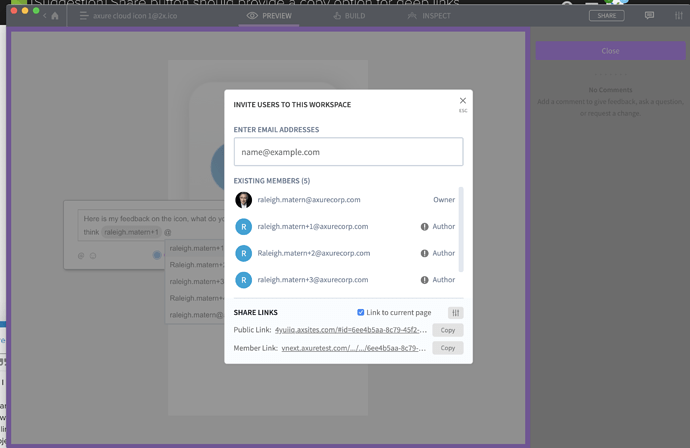Click the comments icon in top toolbar
The image size is (690, 448).
pyautogui.click(x=649, y=16)
